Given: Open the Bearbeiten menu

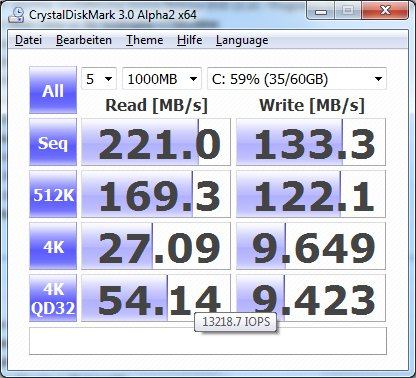Looking at the screenshot, I should [84, 40].
